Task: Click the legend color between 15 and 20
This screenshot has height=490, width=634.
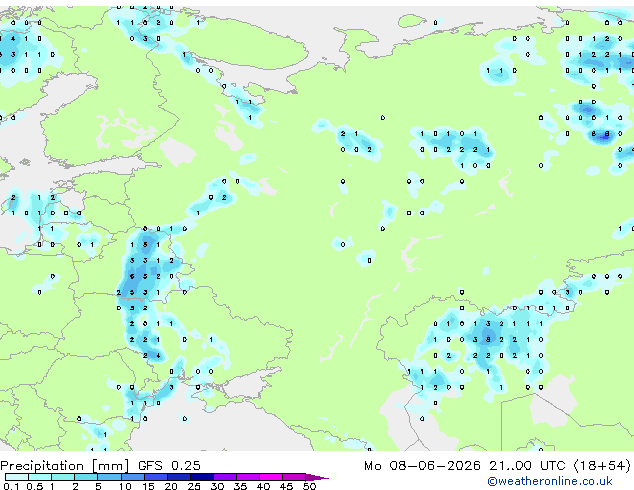Action: tap(156, 477)
